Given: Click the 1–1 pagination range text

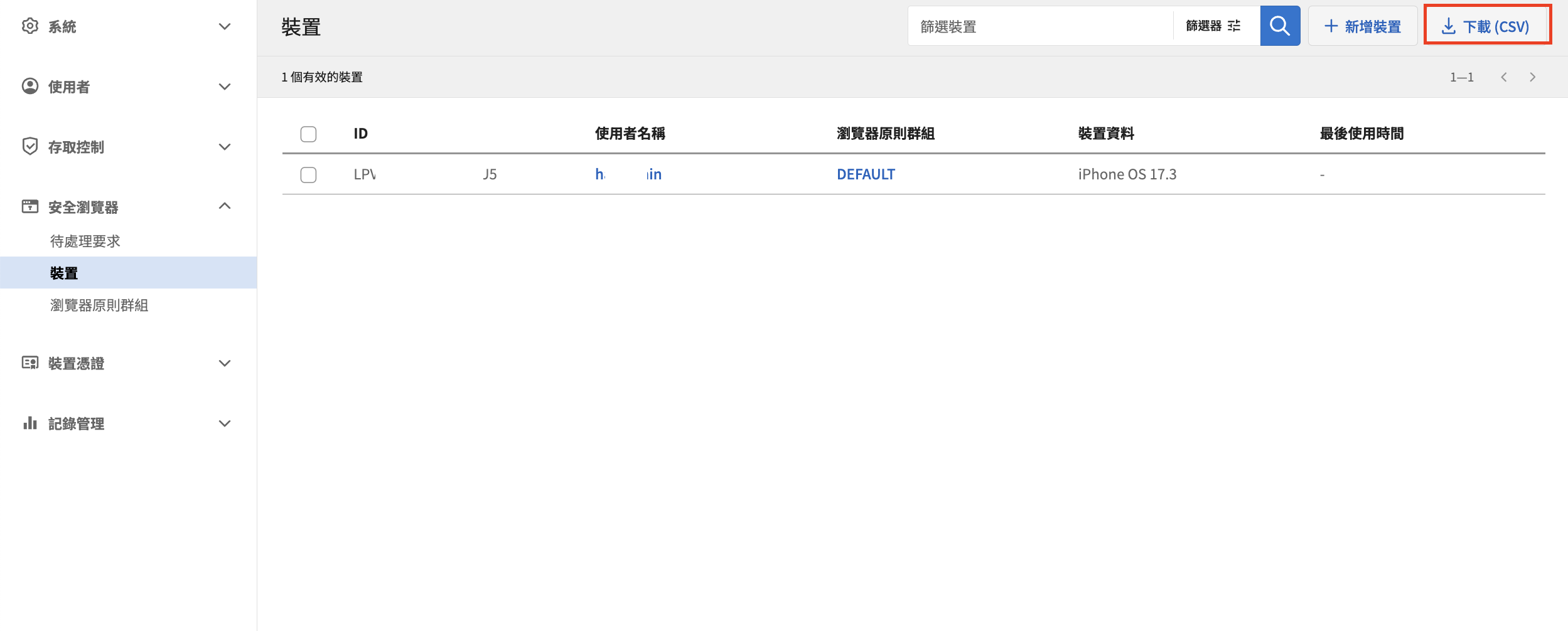Looking at the screenshot, I should [1462, 77].
